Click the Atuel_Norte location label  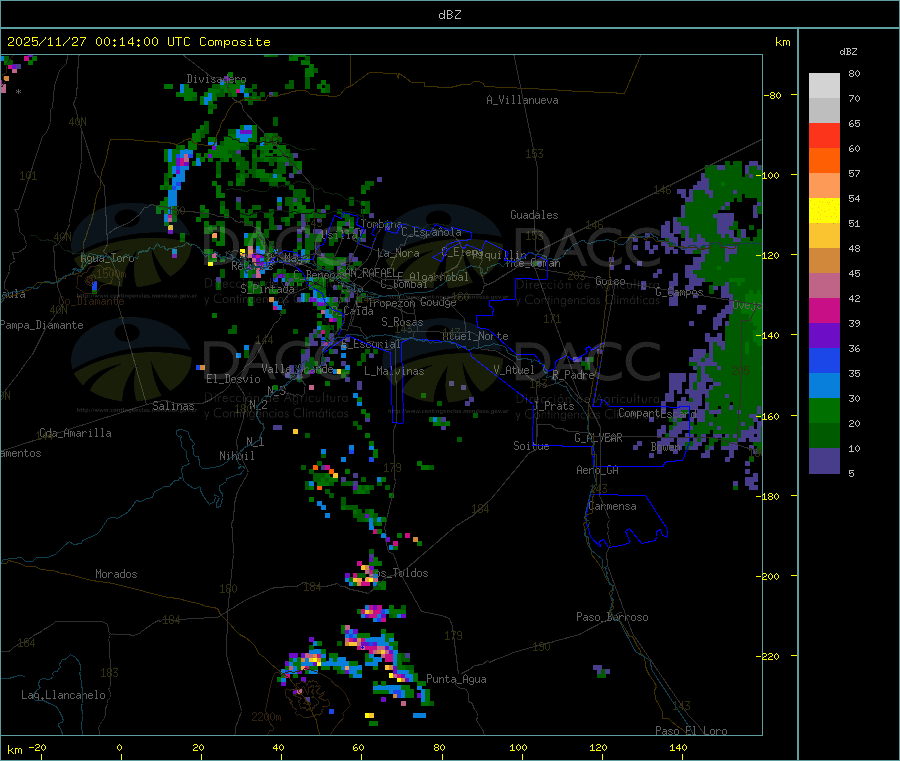(x=475, y=336)
